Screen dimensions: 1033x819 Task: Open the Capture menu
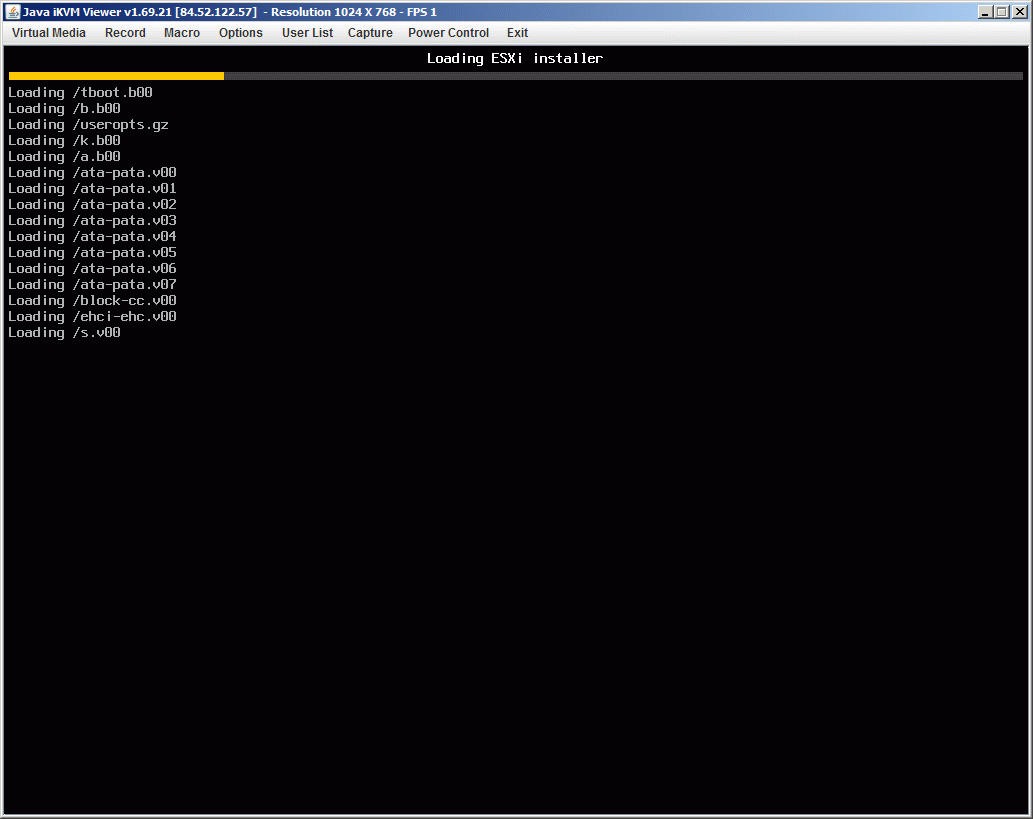tap(370, 33)
